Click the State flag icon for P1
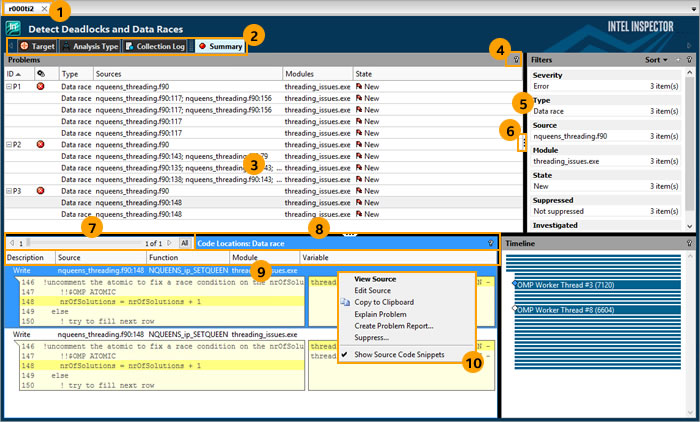 359,88
